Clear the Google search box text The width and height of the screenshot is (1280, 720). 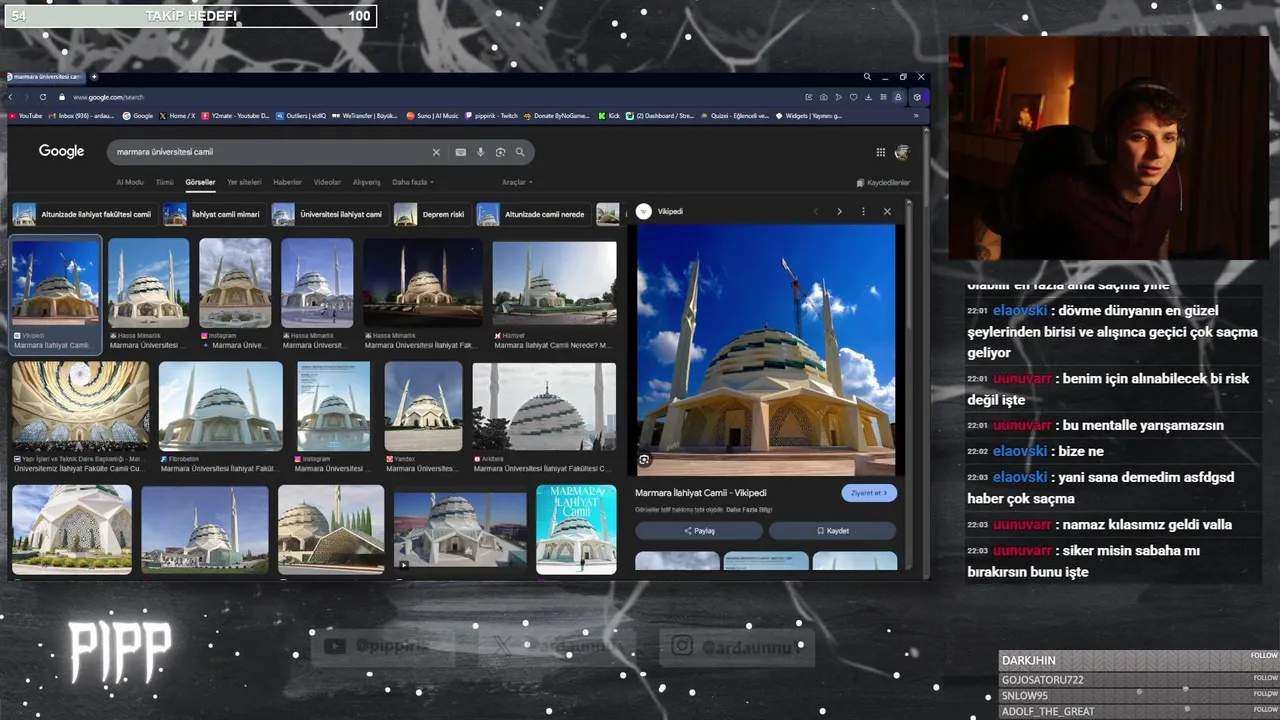436,152
